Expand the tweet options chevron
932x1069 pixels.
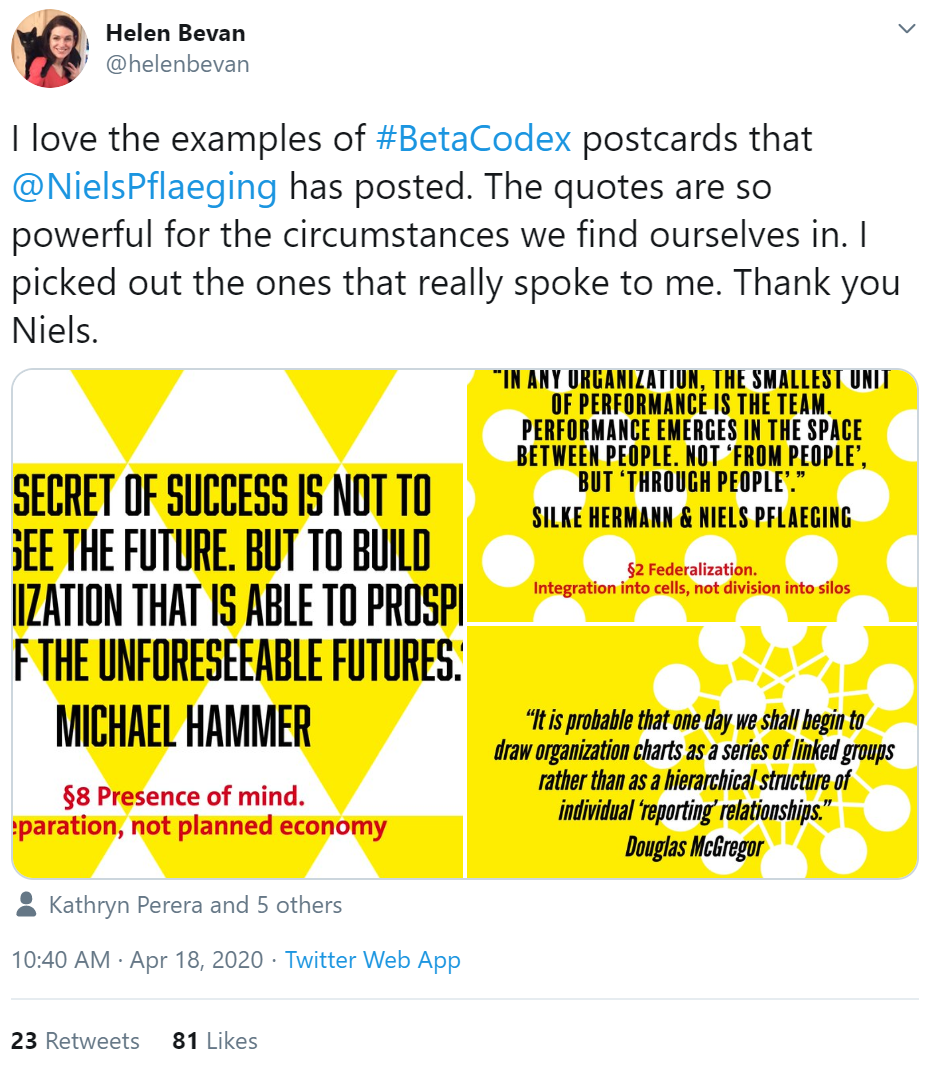(x=906, y=29)
